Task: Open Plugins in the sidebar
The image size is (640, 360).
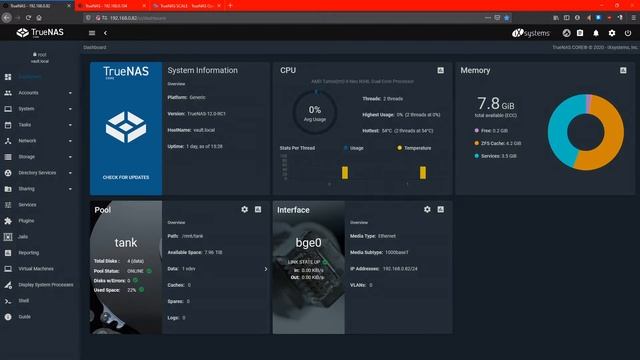Action: pos(40,220)
